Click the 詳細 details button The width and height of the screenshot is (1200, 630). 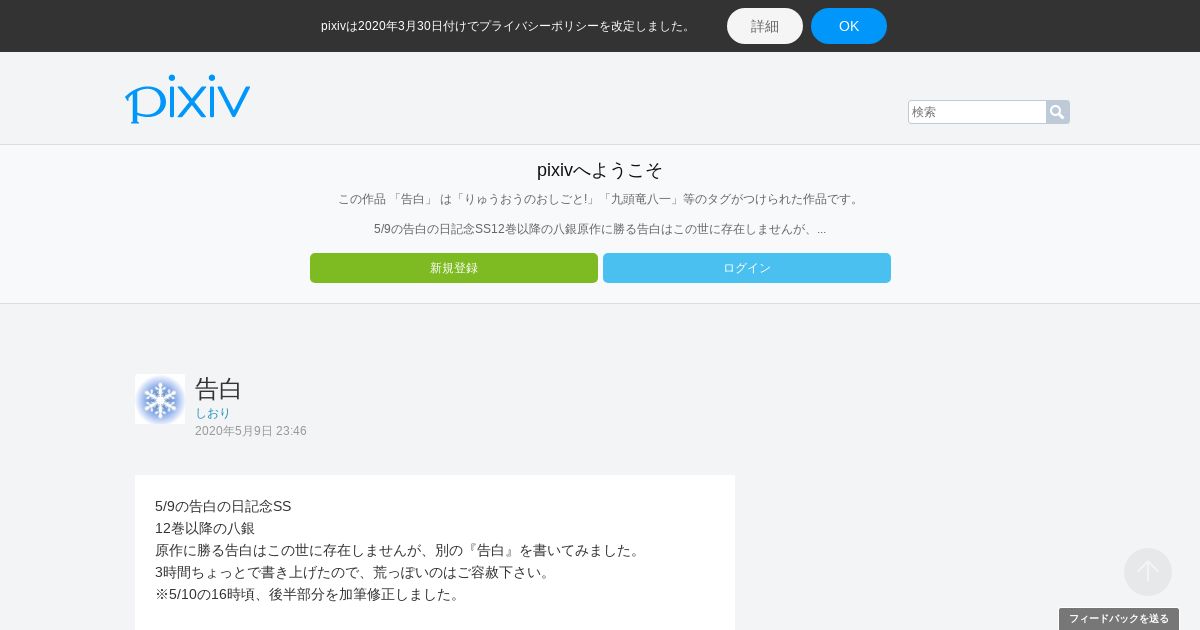[765, 26]
